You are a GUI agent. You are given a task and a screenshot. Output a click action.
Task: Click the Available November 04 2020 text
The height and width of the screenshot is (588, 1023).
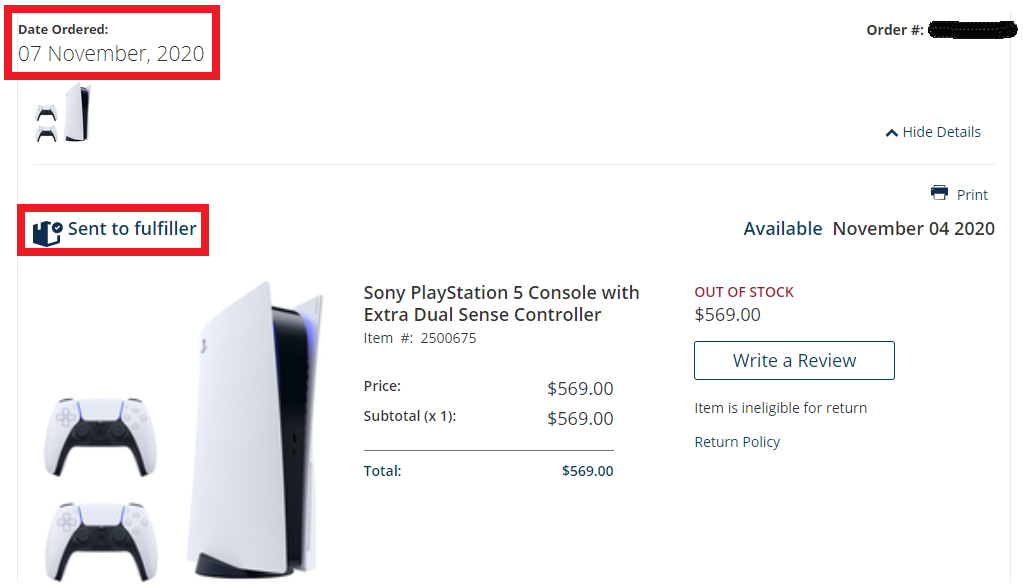coord(869,229)
